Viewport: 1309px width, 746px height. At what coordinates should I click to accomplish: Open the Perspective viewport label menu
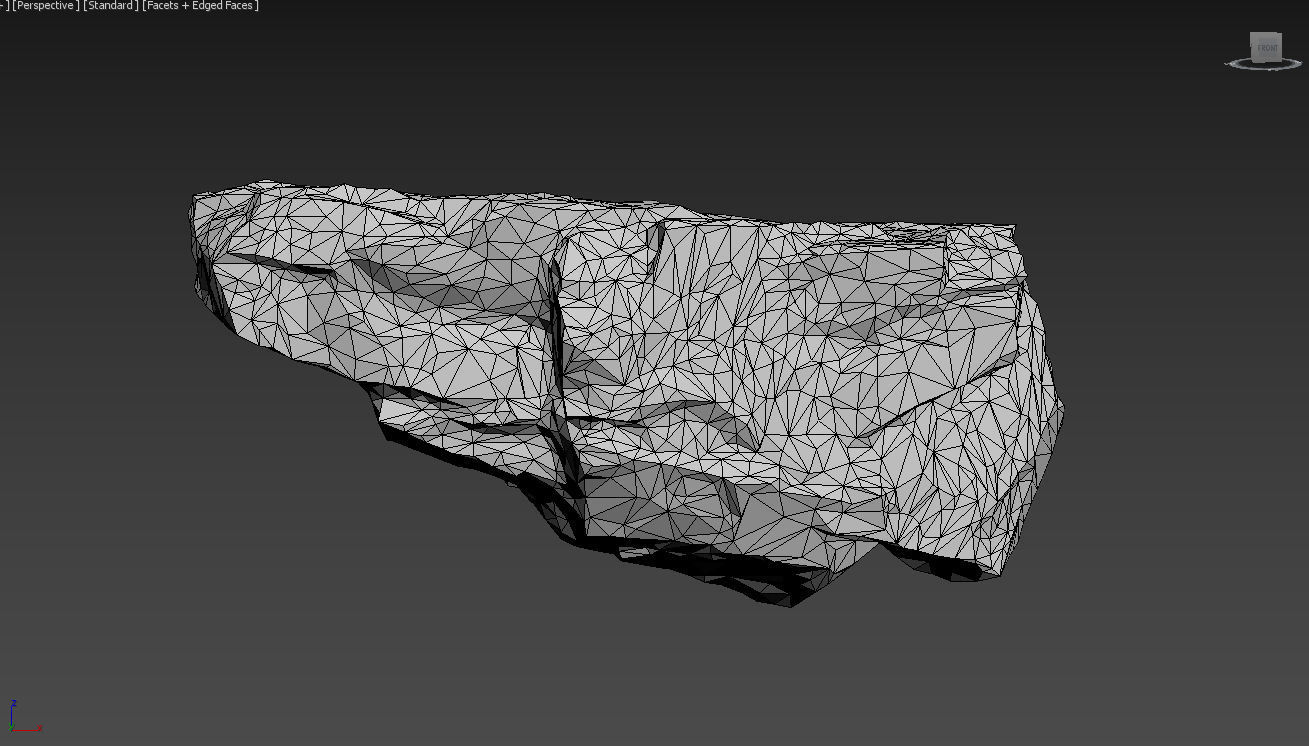coord(46,6)
